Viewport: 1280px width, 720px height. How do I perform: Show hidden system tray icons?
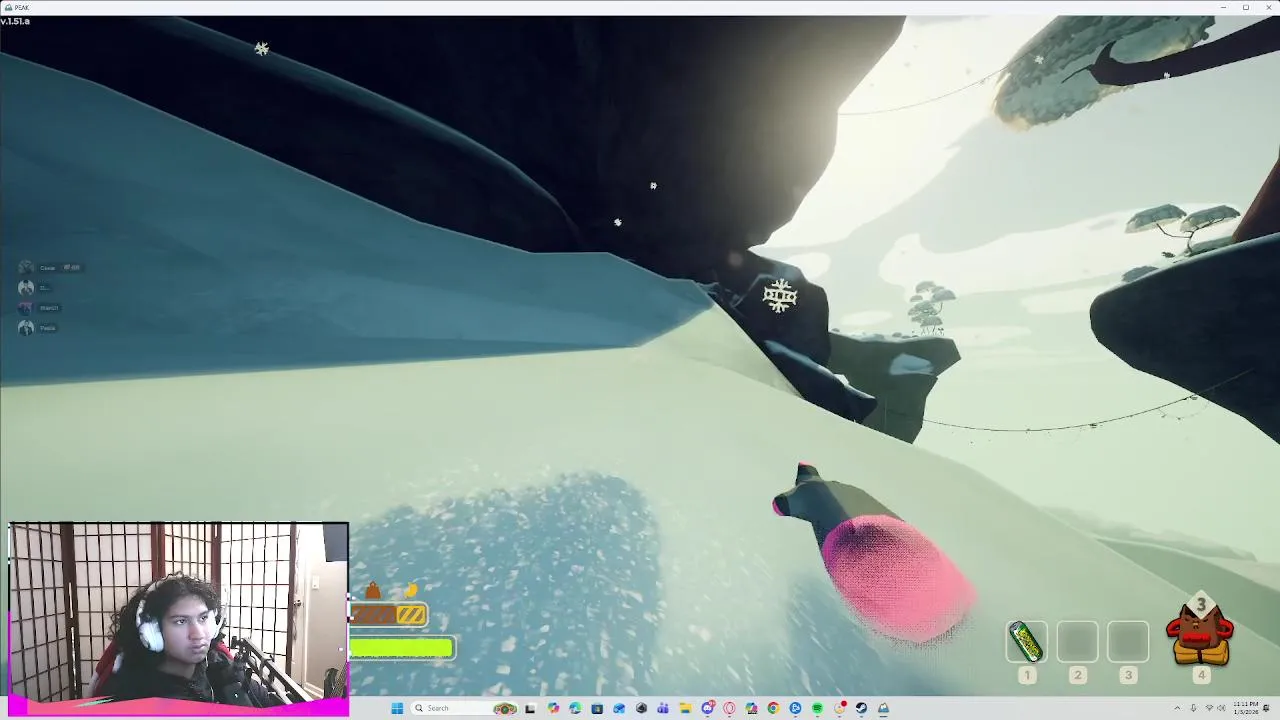1177,708
